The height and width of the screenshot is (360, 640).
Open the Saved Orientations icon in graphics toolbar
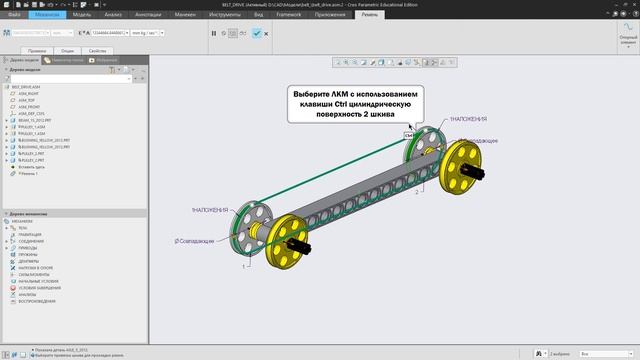(x=391, y=62)
